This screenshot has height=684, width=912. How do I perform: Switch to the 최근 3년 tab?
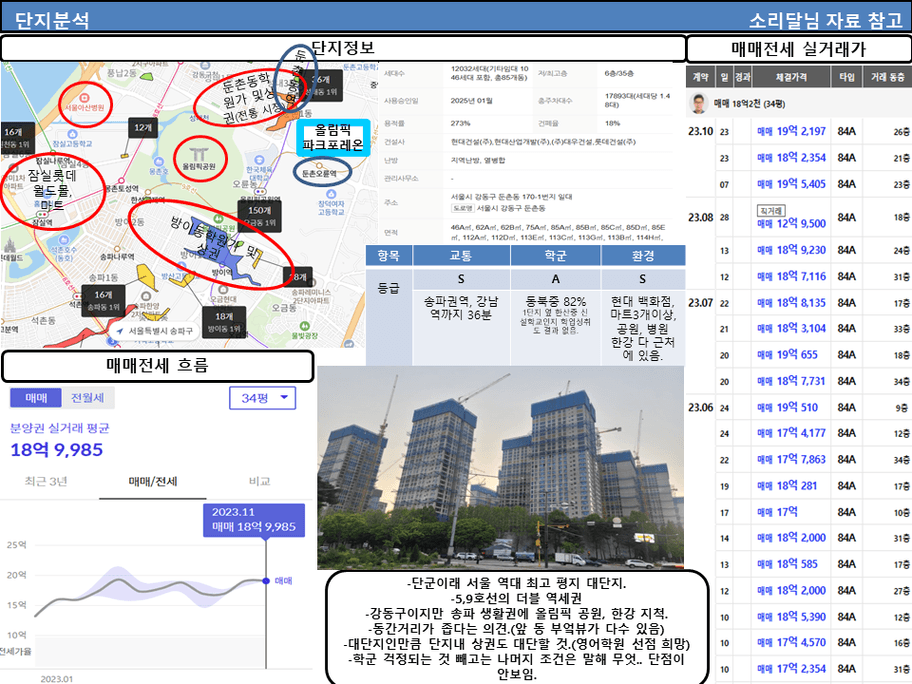coord(46,482)
